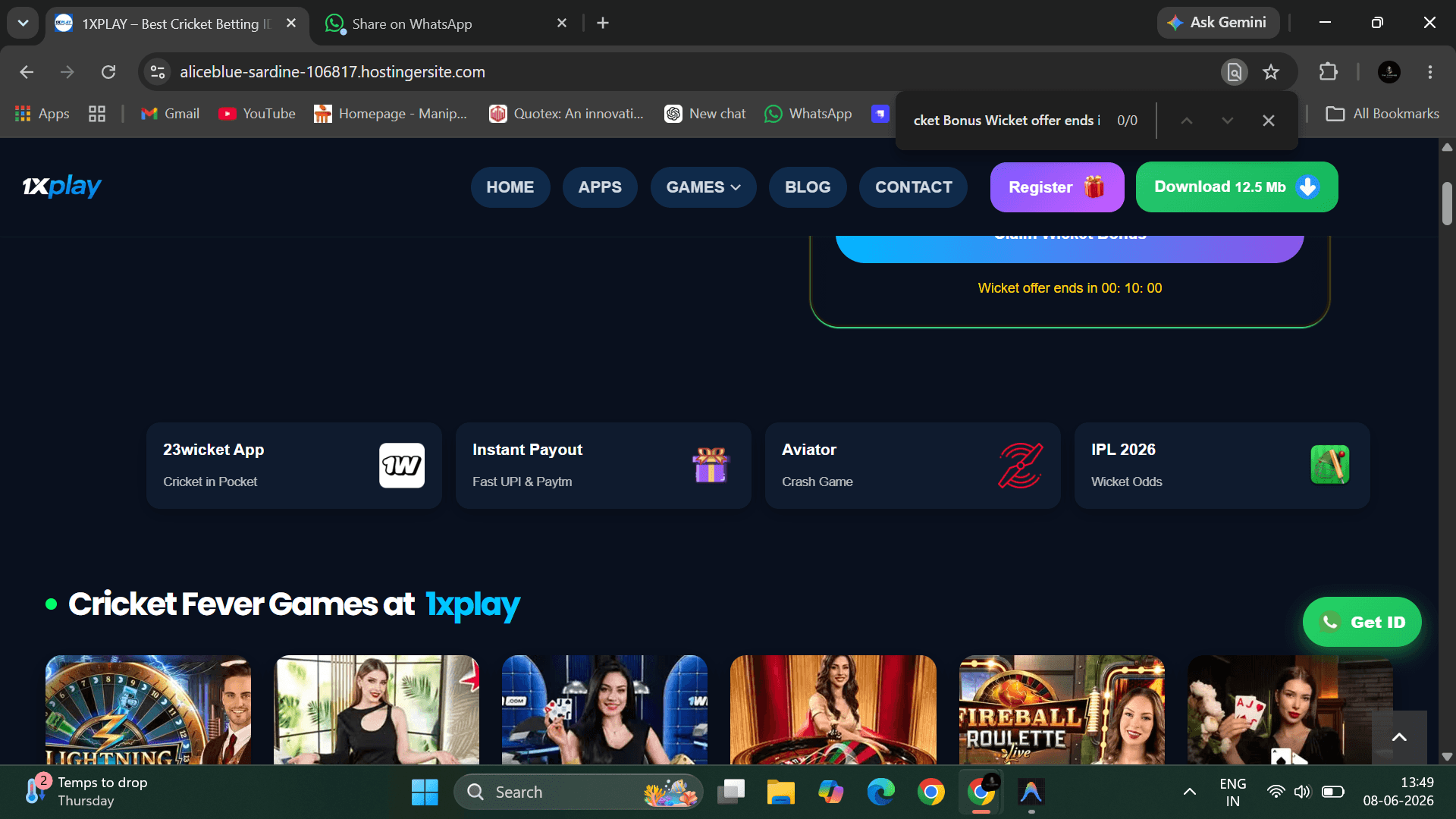Click the Task View taskbar icon
This screenshot has height=819, width=1456.
(732, 792)
